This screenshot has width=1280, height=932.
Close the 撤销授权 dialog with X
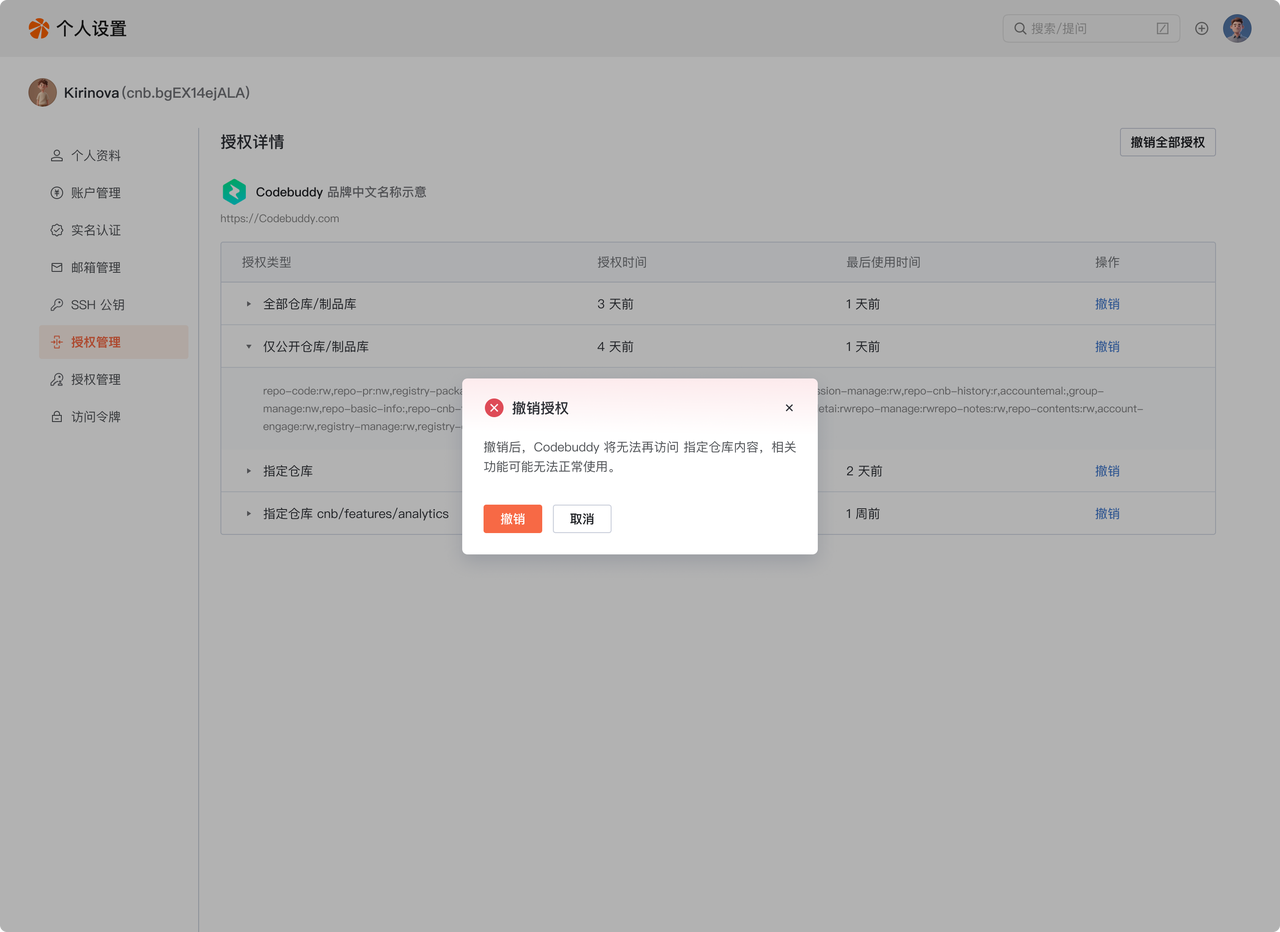789,408
